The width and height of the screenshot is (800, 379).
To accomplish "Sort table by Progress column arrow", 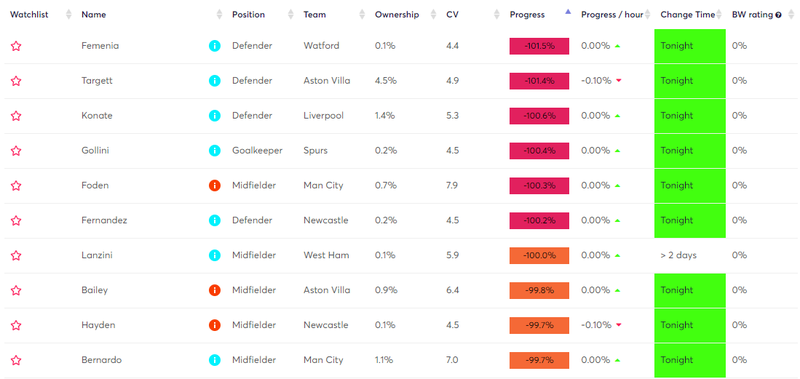I will 568,14.
